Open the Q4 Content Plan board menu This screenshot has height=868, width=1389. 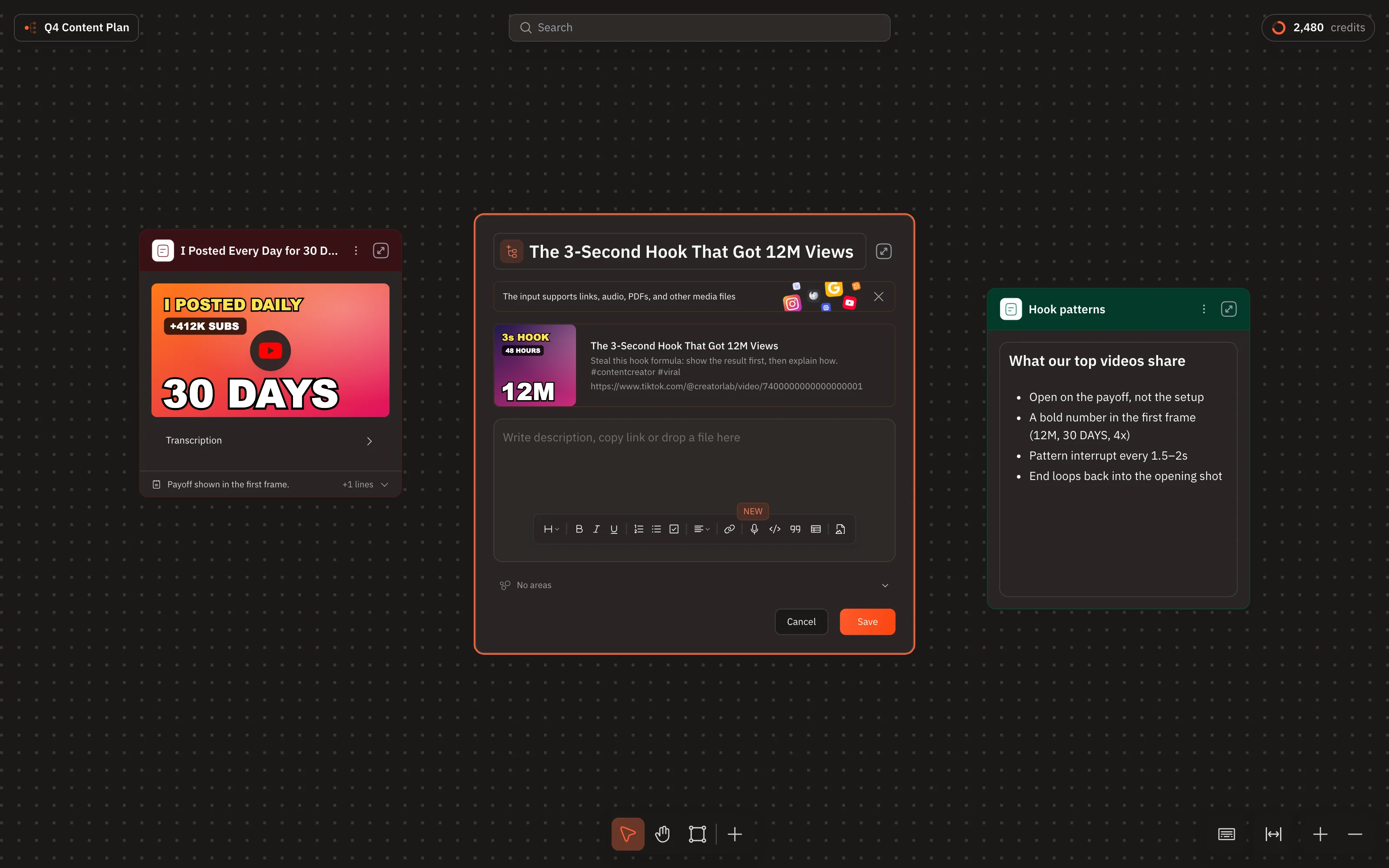pyautogui.click(x=76, y=27)
